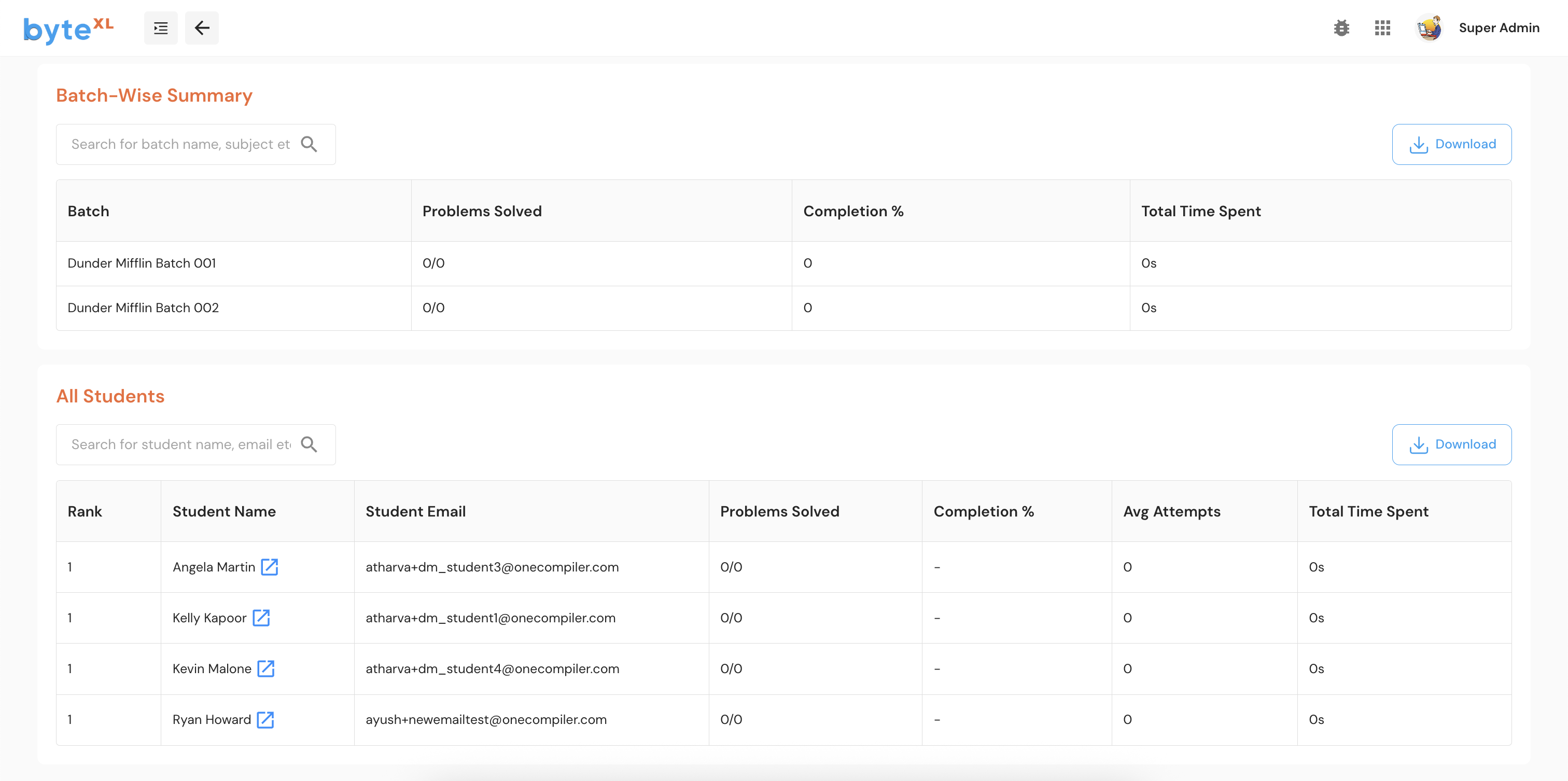Select the Dunder Mifflin Batch 002 row

143,308
